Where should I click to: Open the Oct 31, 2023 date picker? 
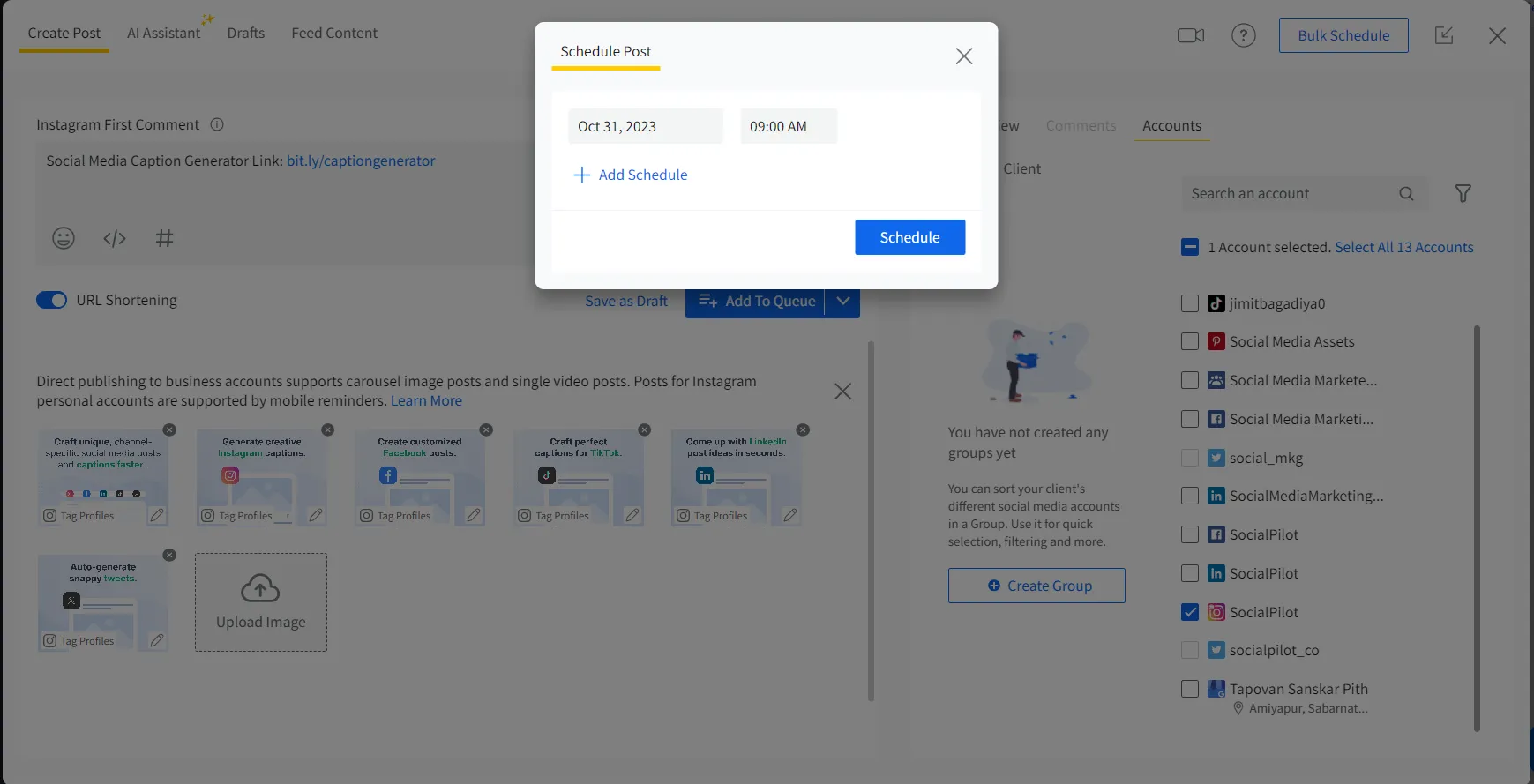[645, 126]
